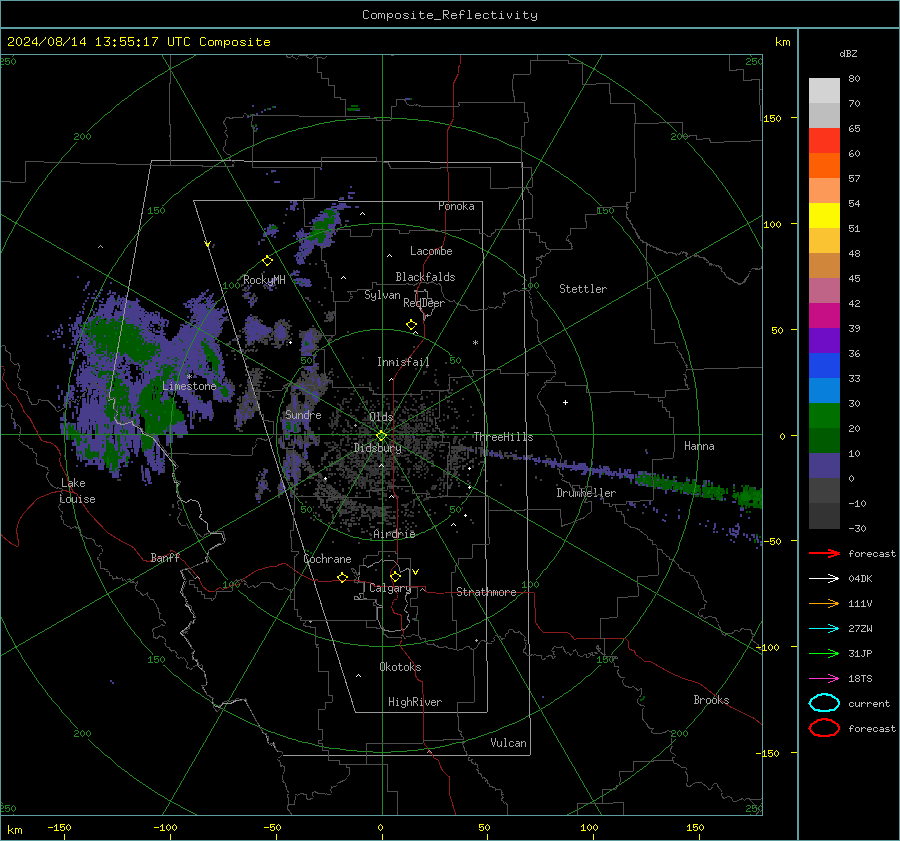Image resolution: width=900 pixels, height=841 pixels.
Task: Click the yellow diamond marker above Calgary label
Action: (395, 576)
